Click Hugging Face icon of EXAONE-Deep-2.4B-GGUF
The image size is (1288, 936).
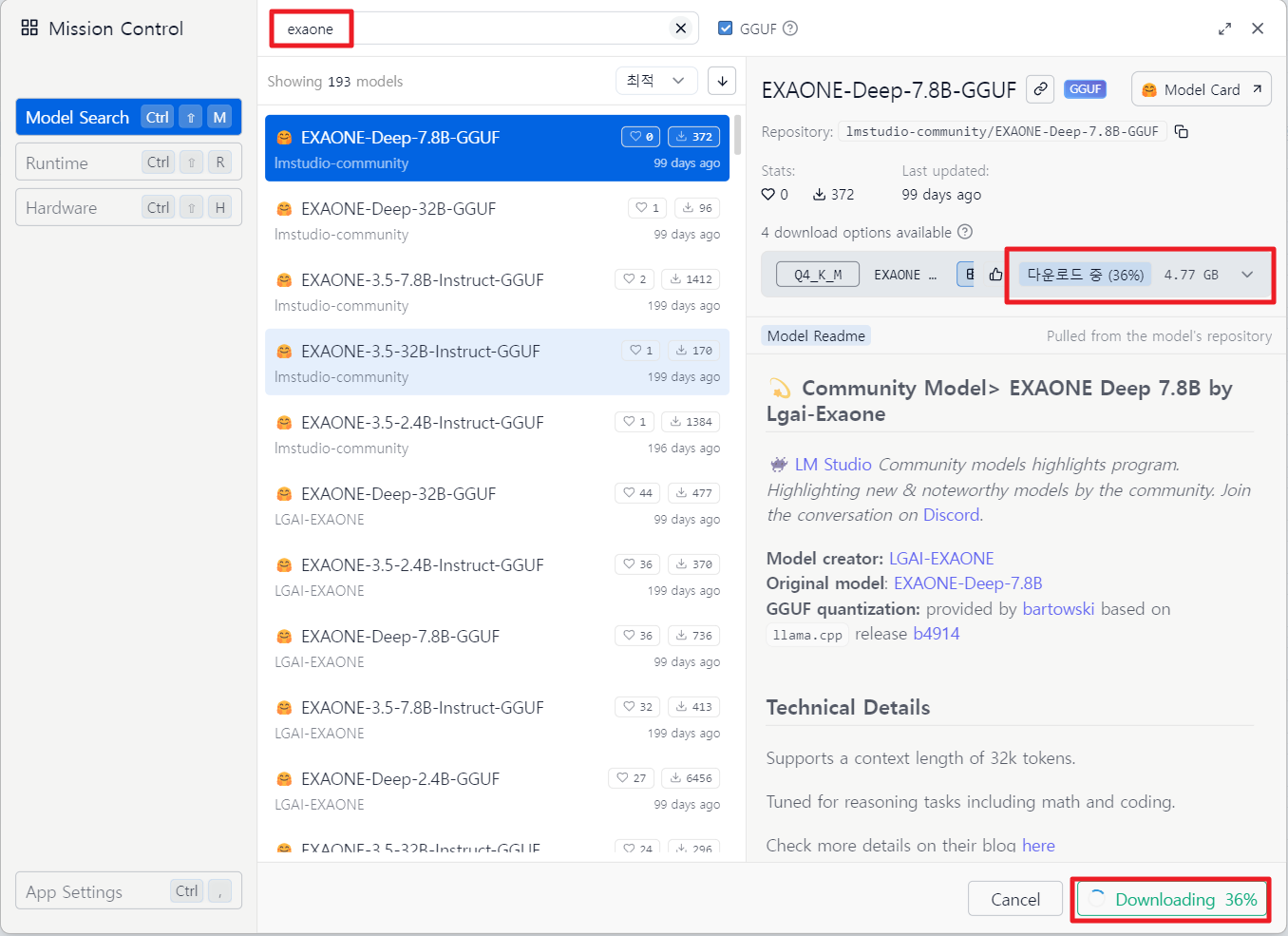[x=283, y=779]
